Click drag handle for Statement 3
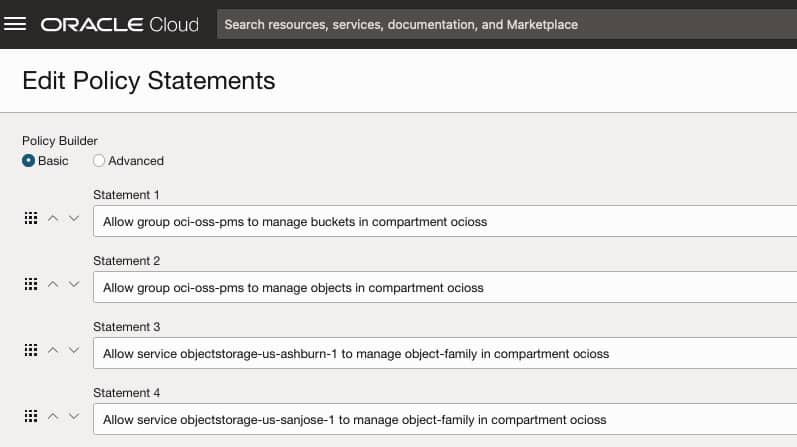797x447 pixels. tap(30, 351)
